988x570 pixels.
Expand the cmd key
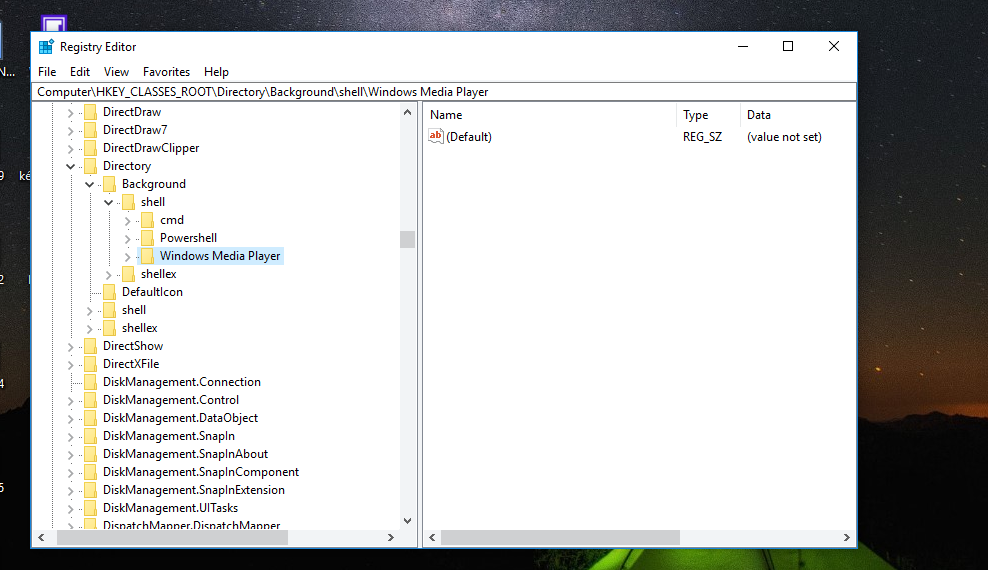[x=127, y=220]
